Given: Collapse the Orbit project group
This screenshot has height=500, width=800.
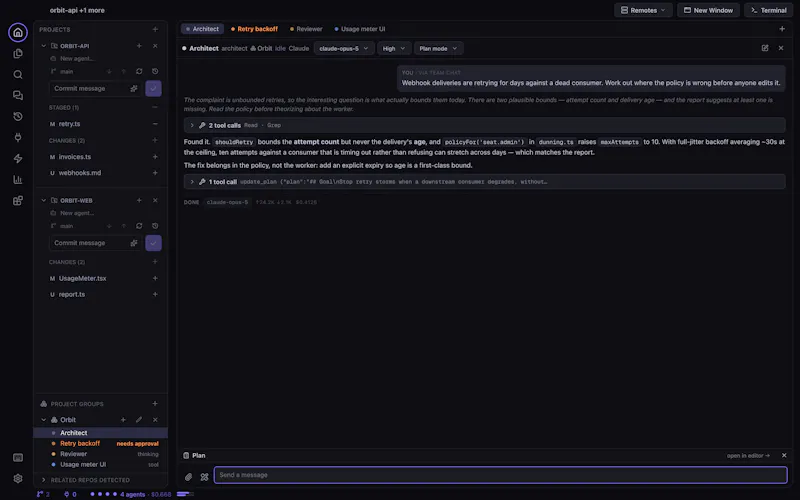Looking at the screenshot, I should [43, 420].
